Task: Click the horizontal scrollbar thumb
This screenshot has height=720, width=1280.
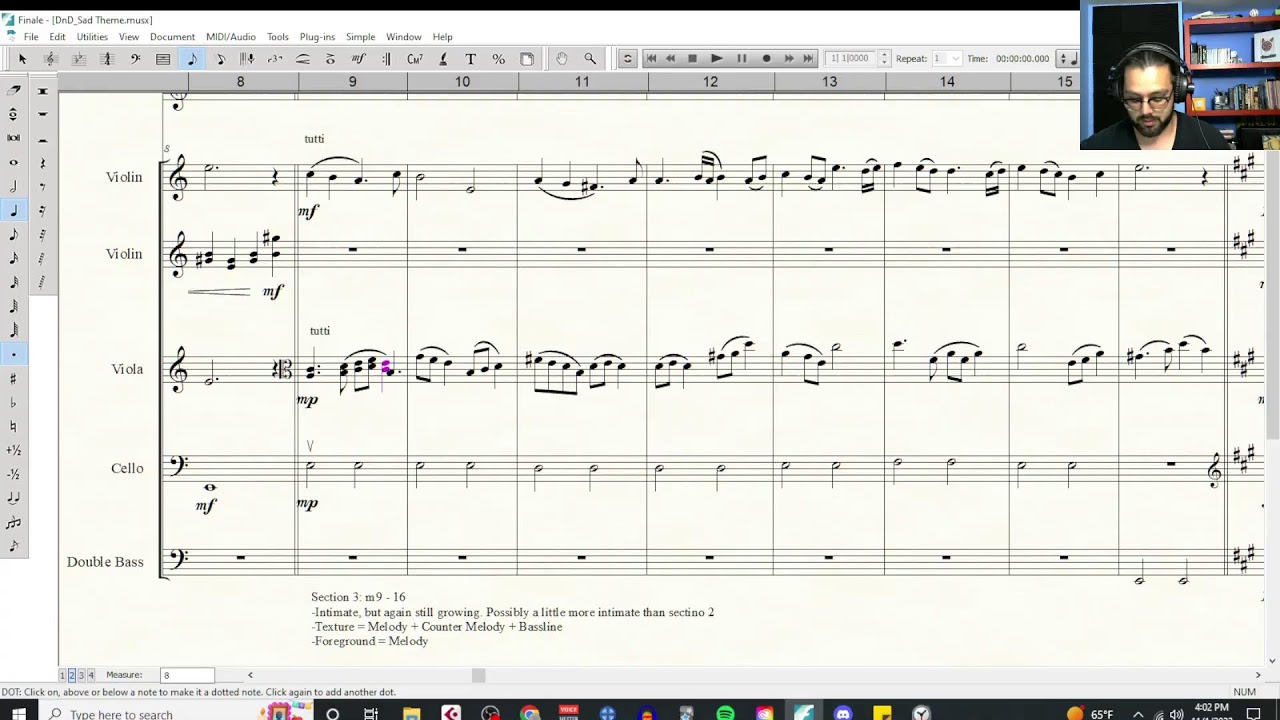Action: coord(478,675)
